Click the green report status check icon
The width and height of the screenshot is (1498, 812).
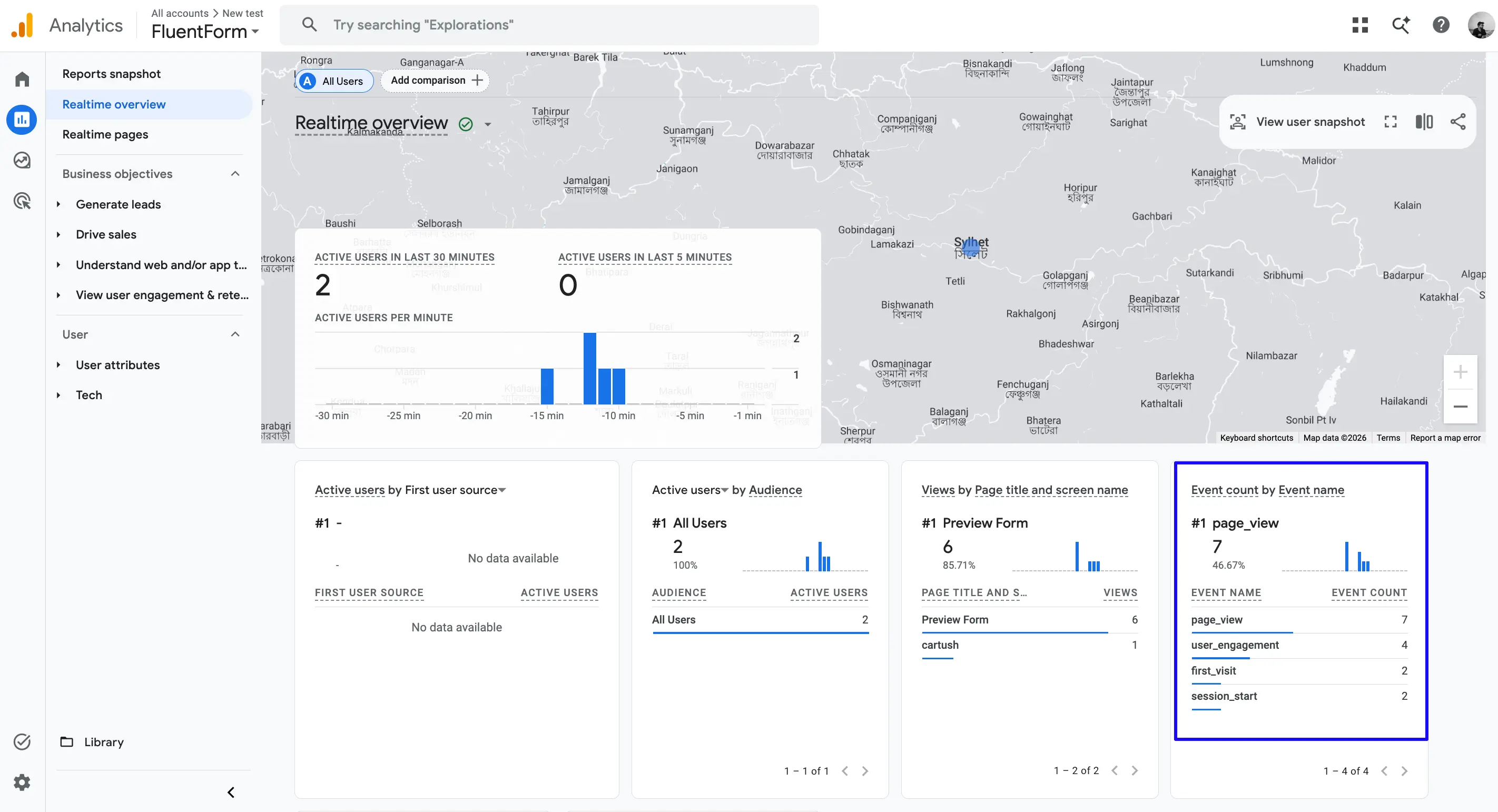[x=466, y=124]
